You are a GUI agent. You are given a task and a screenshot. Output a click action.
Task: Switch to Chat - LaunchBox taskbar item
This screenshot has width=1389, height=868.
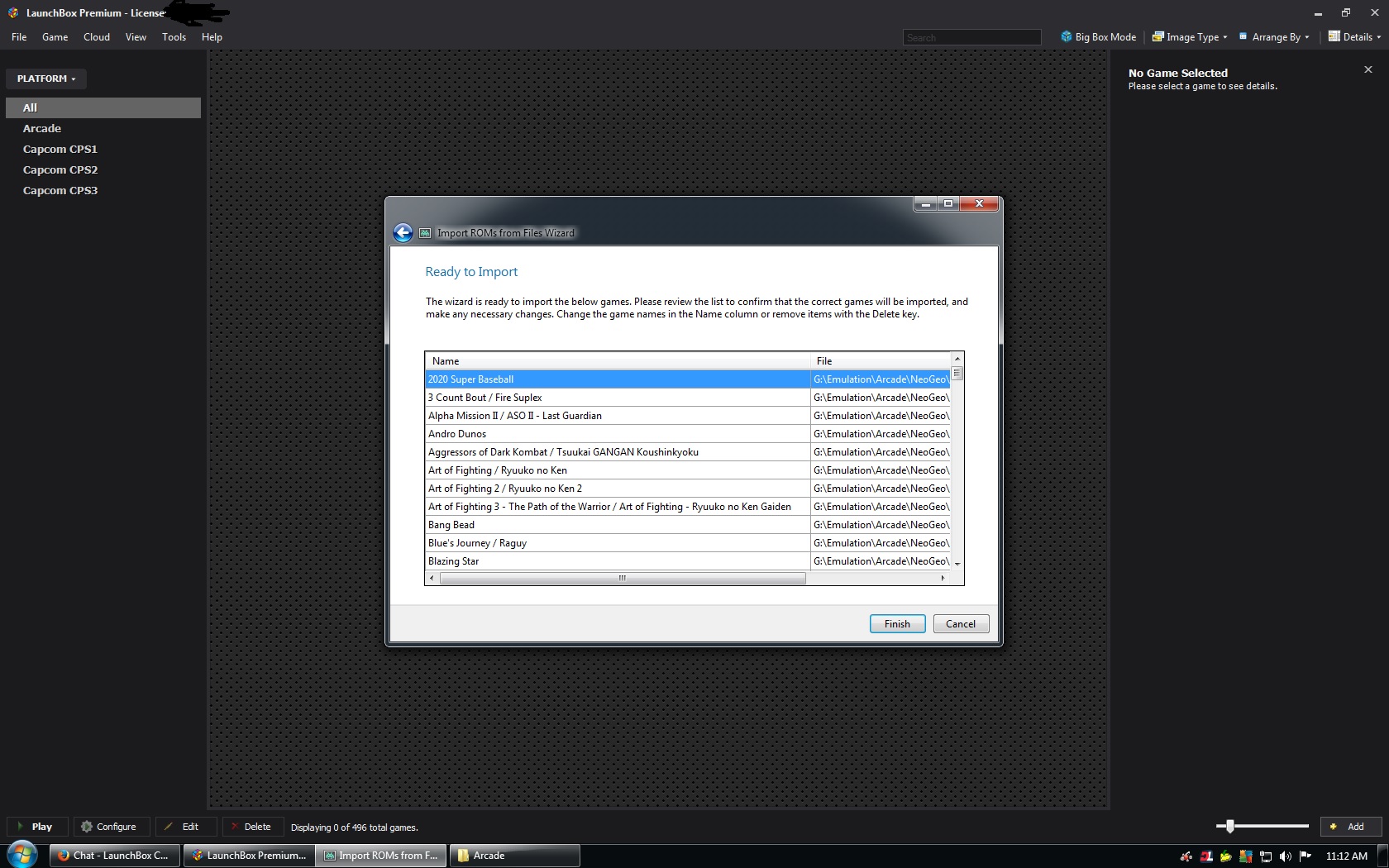pyautogui.click(x=115, y=856)
